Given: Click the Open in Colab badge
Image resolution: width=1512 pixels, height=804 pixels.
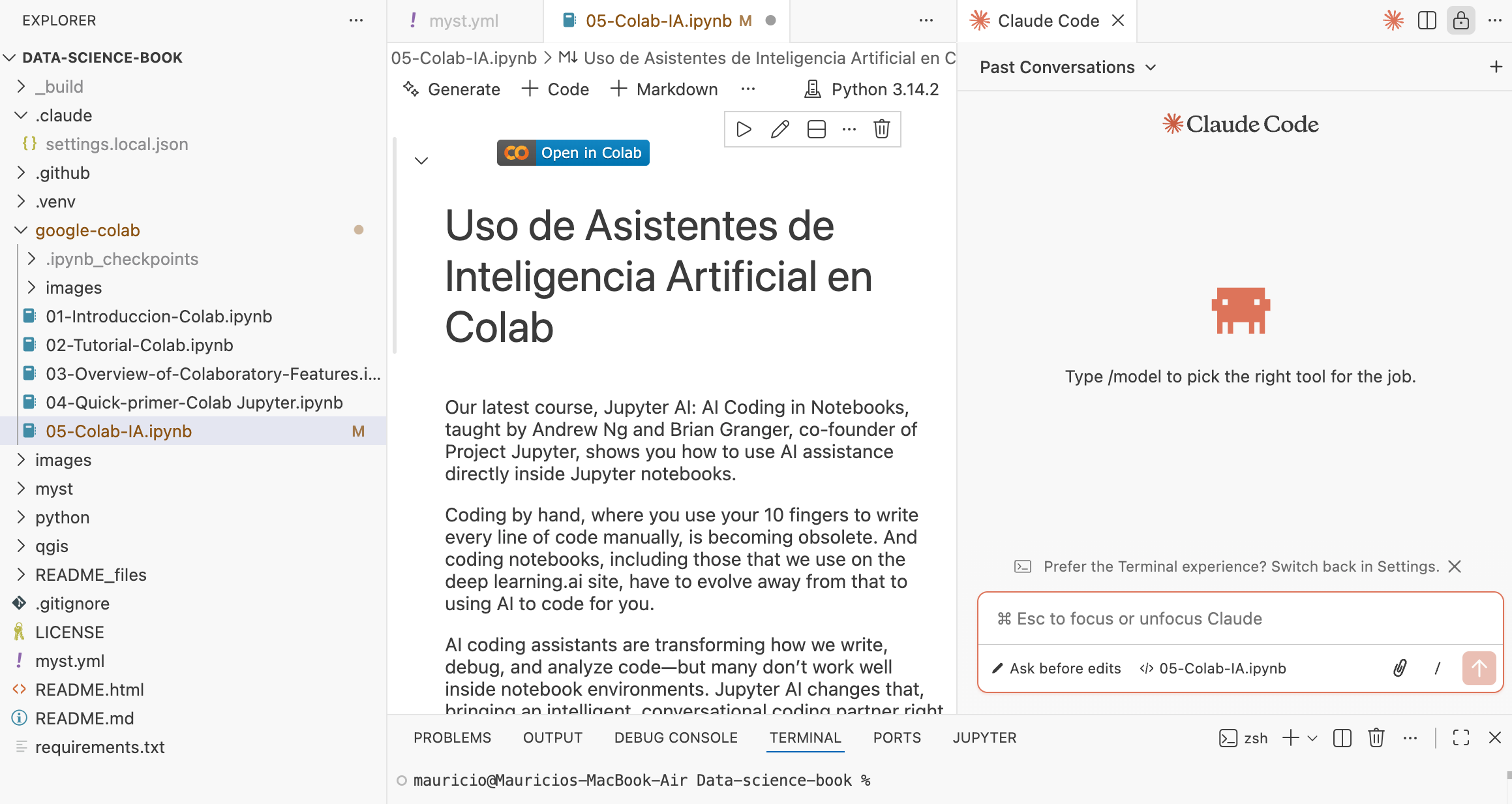Looking at the screenshot, I should click(x=573, y=152).
